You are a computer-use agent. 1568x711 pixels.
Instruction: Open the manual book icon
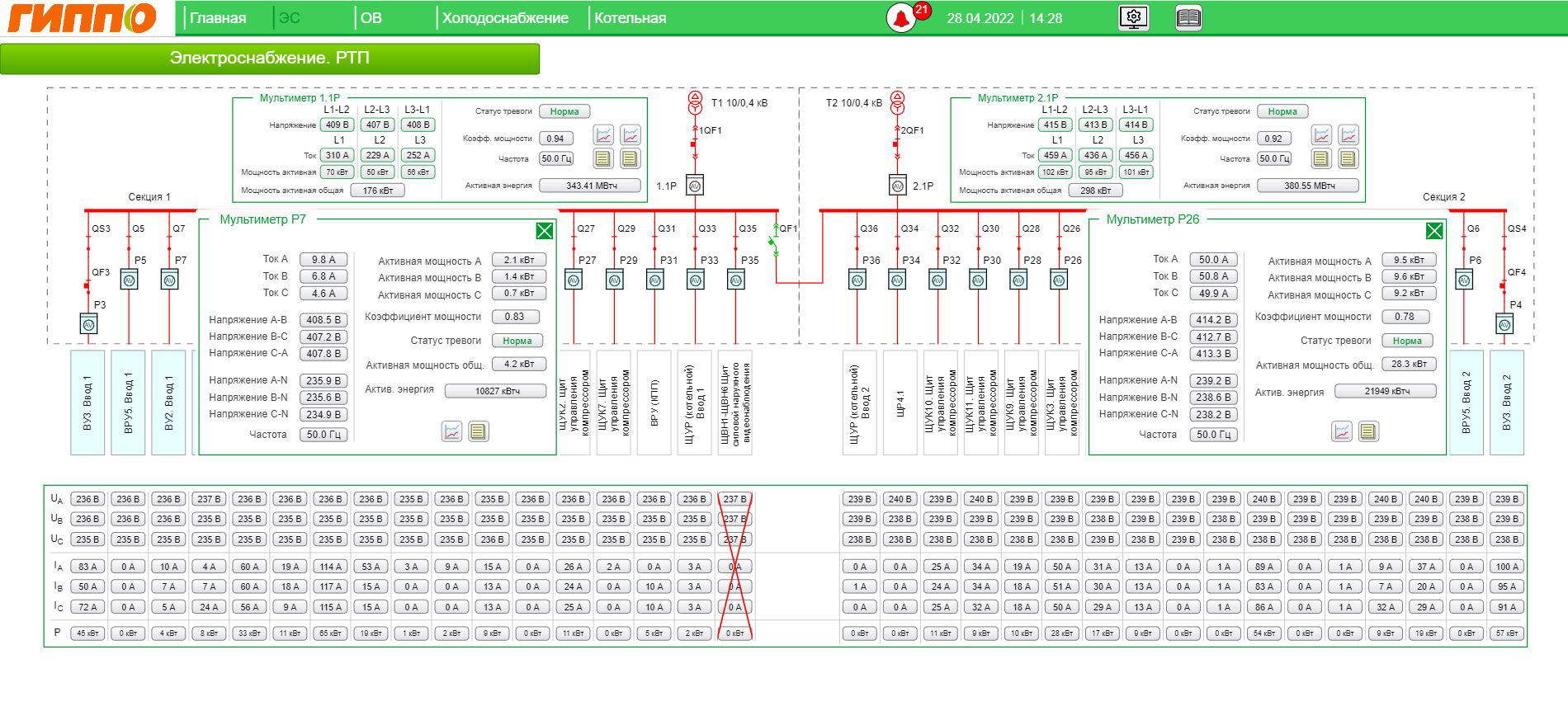pos(1188,17)
